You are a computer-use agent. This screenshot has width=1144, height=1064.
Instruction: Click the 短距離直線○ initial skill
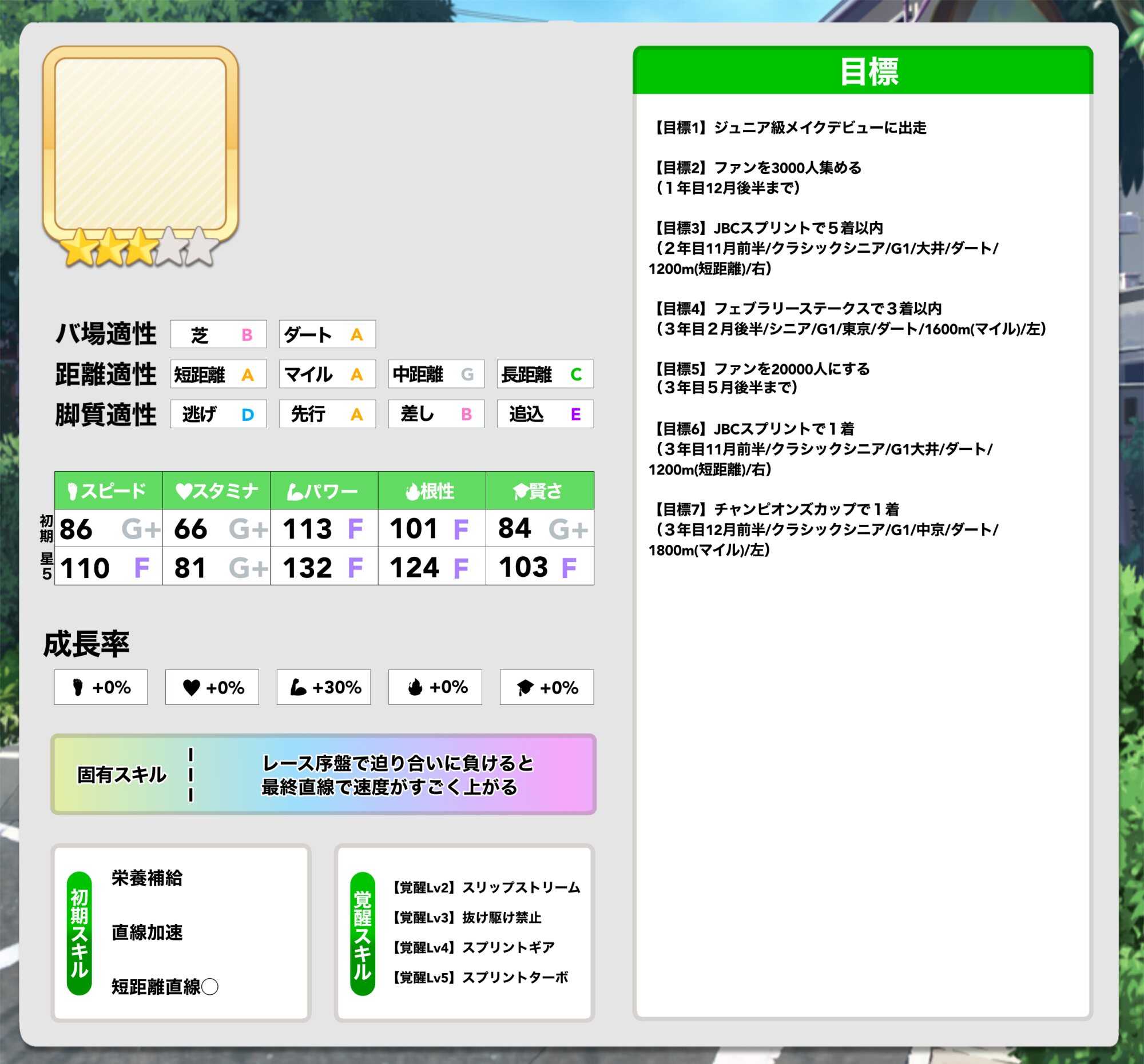coord(165,987)
